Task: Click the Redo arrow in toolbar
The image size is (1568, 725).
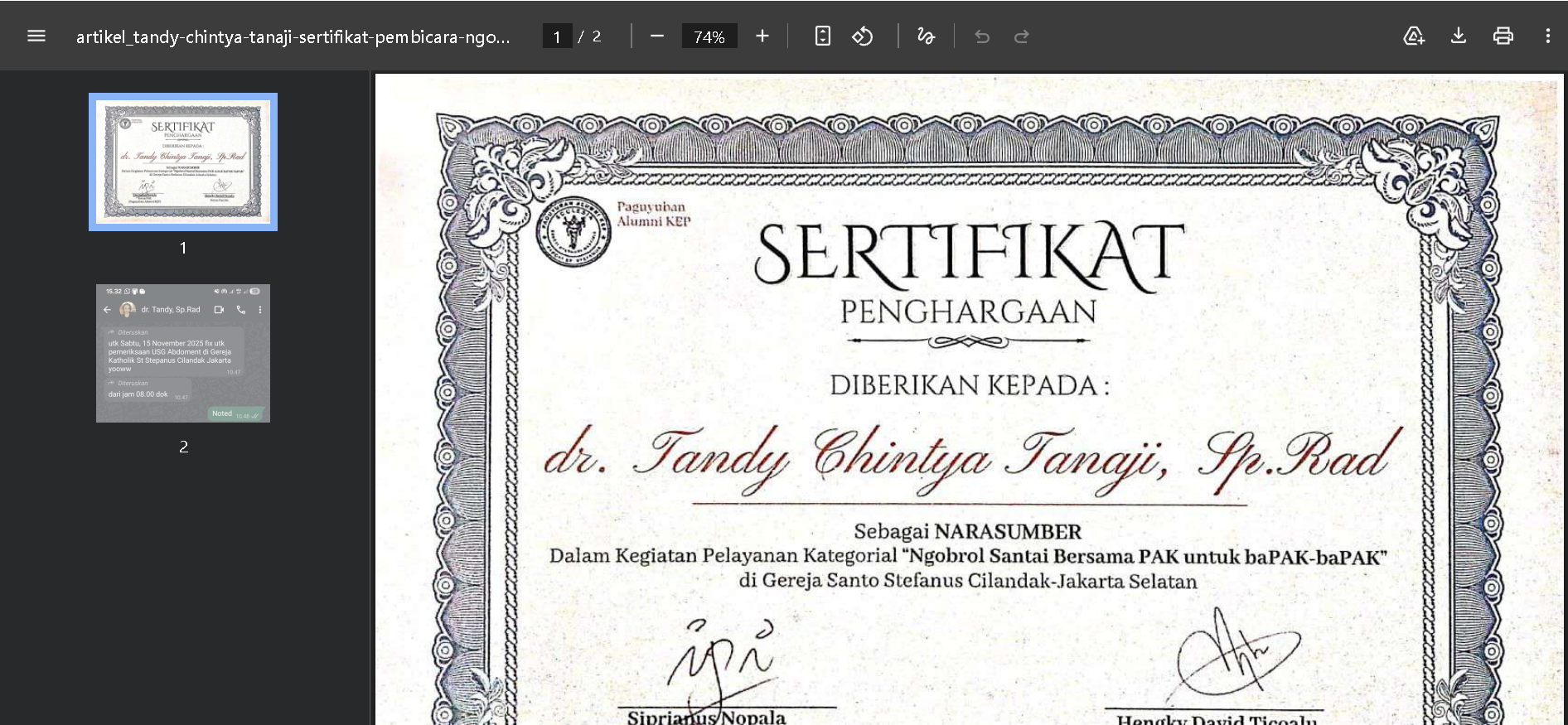Action: [x=1022, y=36]
